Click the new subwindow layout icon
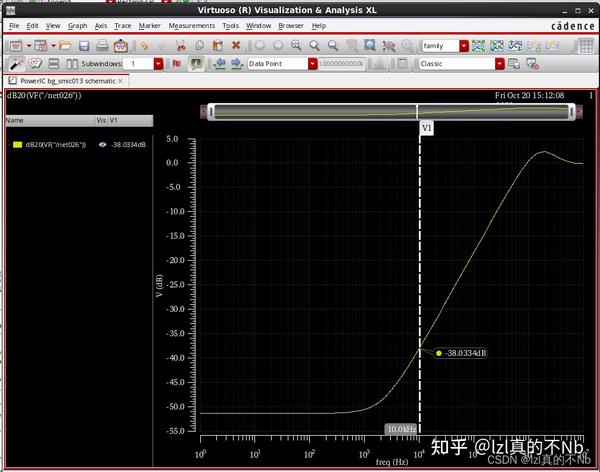This screenshot has height=472, width=600. [41, 46]
